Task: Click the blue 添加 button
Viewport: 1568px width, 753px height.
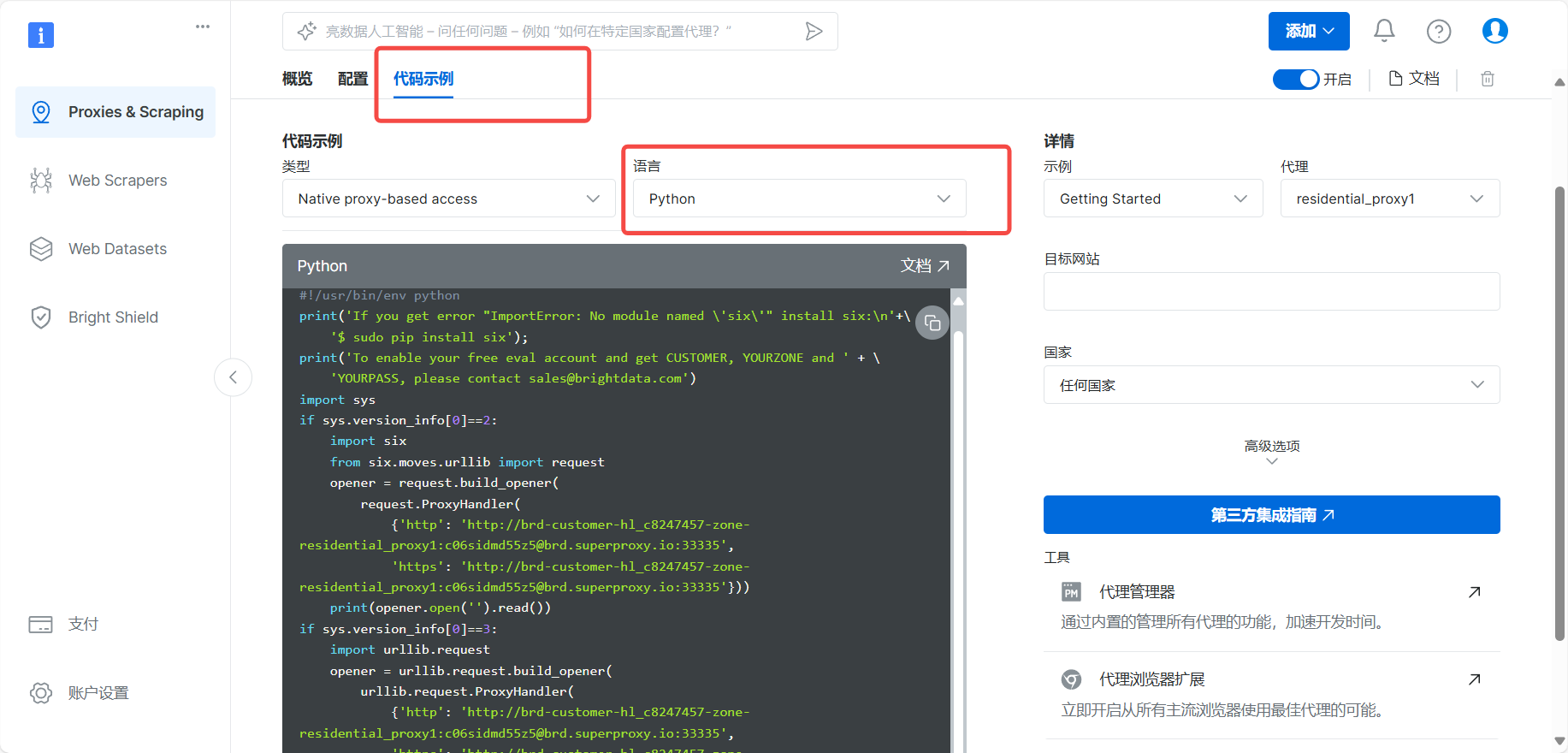Action: [x=1309, y=31]
